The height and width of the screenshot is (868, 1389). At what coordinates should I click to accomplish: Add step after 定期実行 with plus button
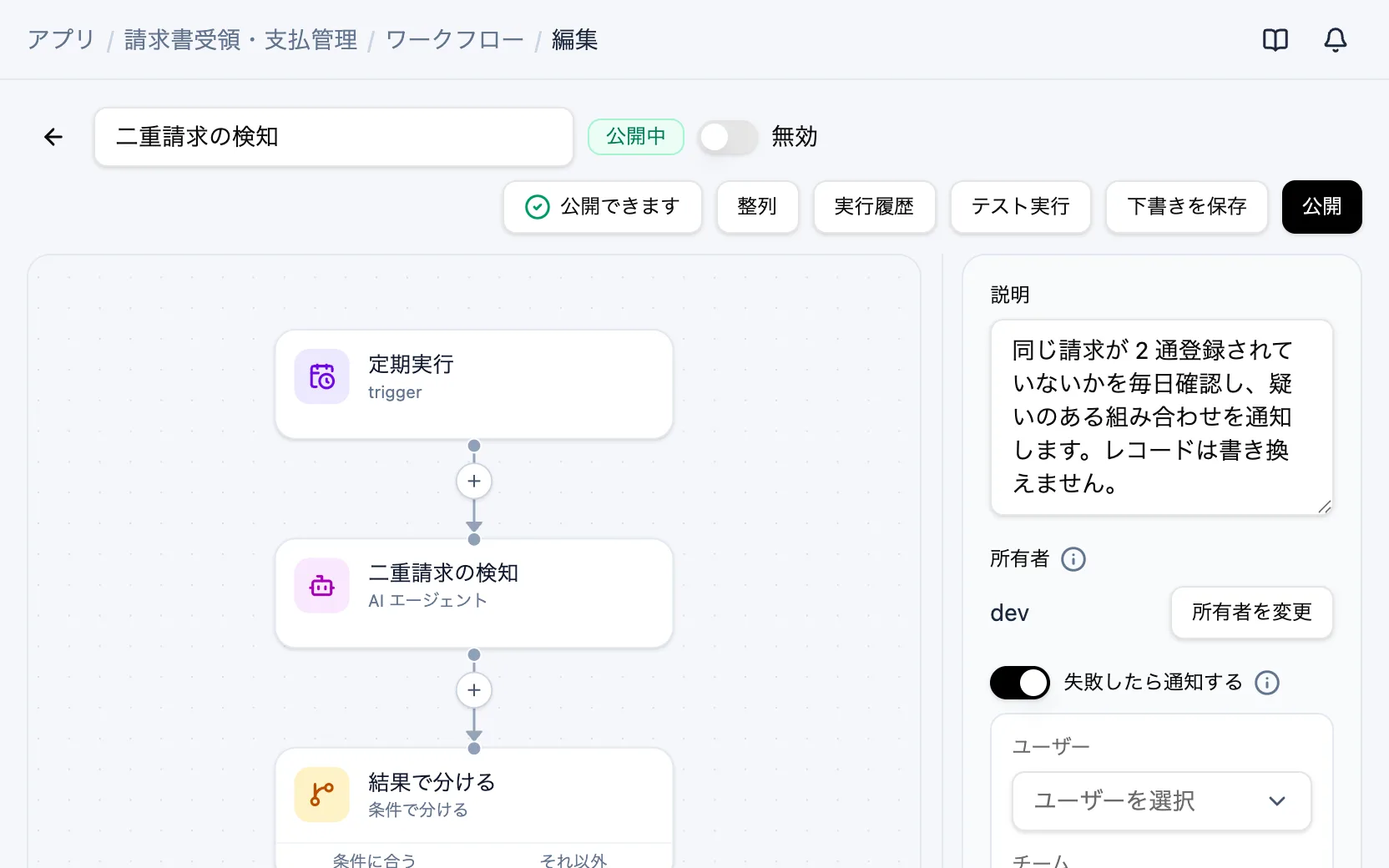tap(474, 482)
